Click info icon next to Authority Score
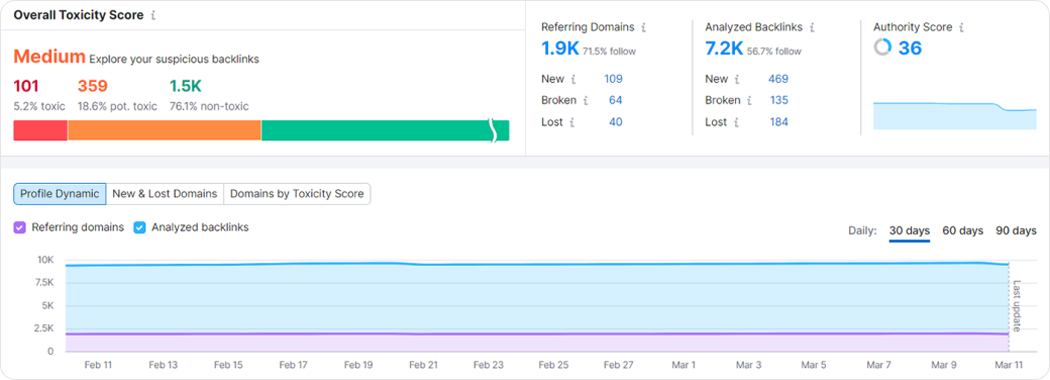The height and width of the screenshot is (380, 1050). pyautogui.click(x=961, y=27)
